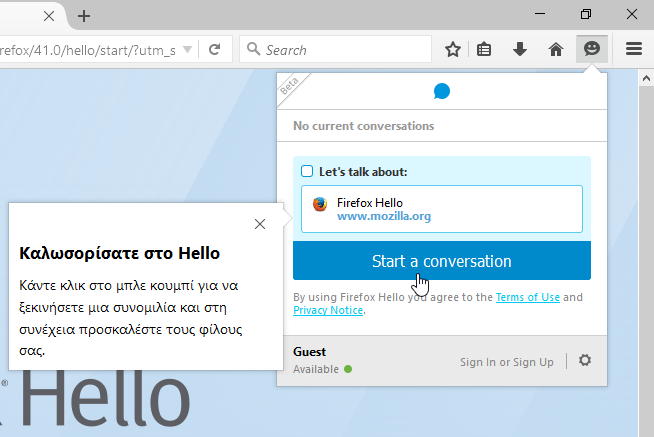The width and height of the screenshot is (654, 437).
Task: Open the Firefox Hello smiley toolbar button
Action: [592, 49]
